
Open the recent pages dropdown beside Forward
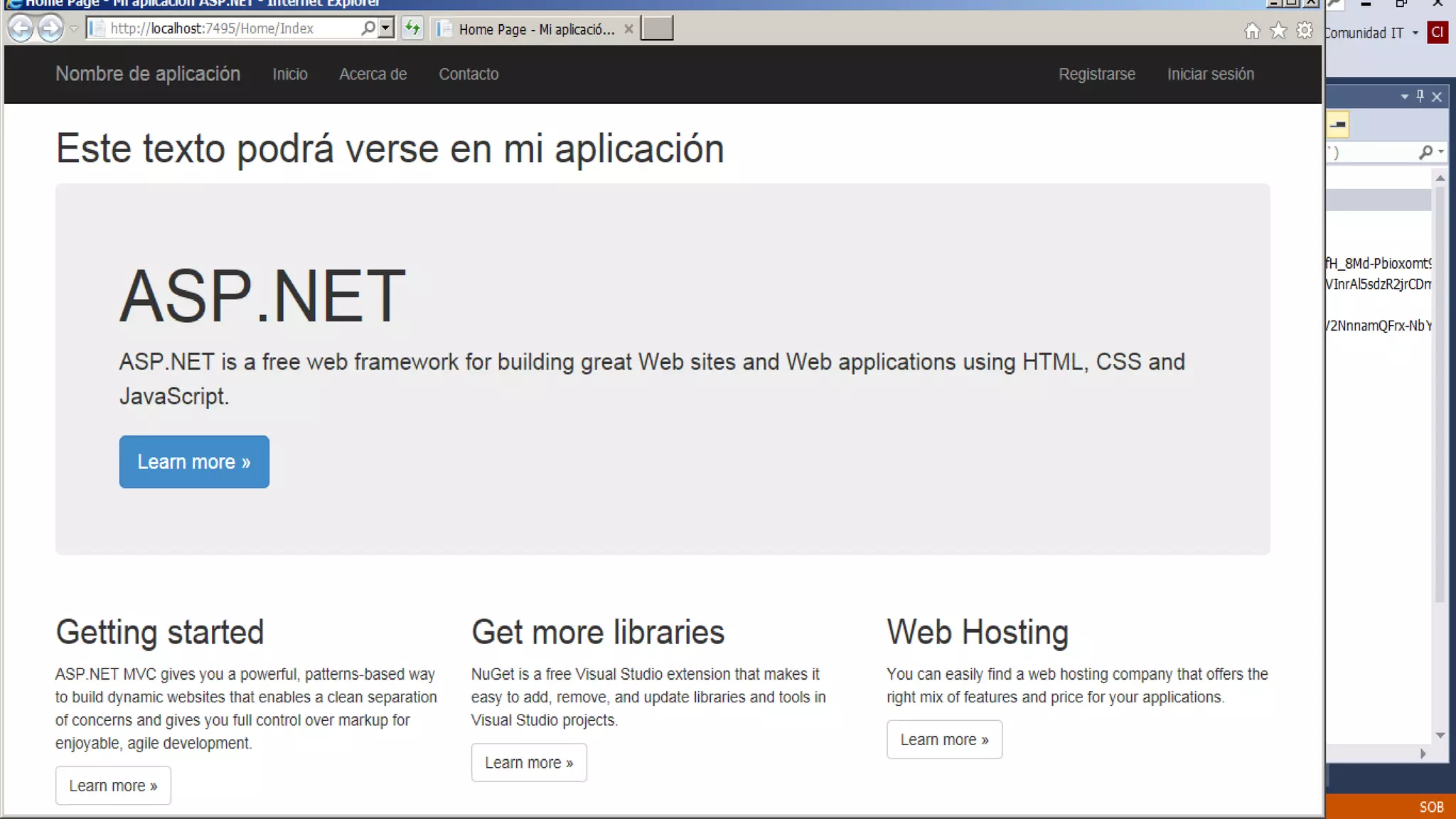coord(73,29)
